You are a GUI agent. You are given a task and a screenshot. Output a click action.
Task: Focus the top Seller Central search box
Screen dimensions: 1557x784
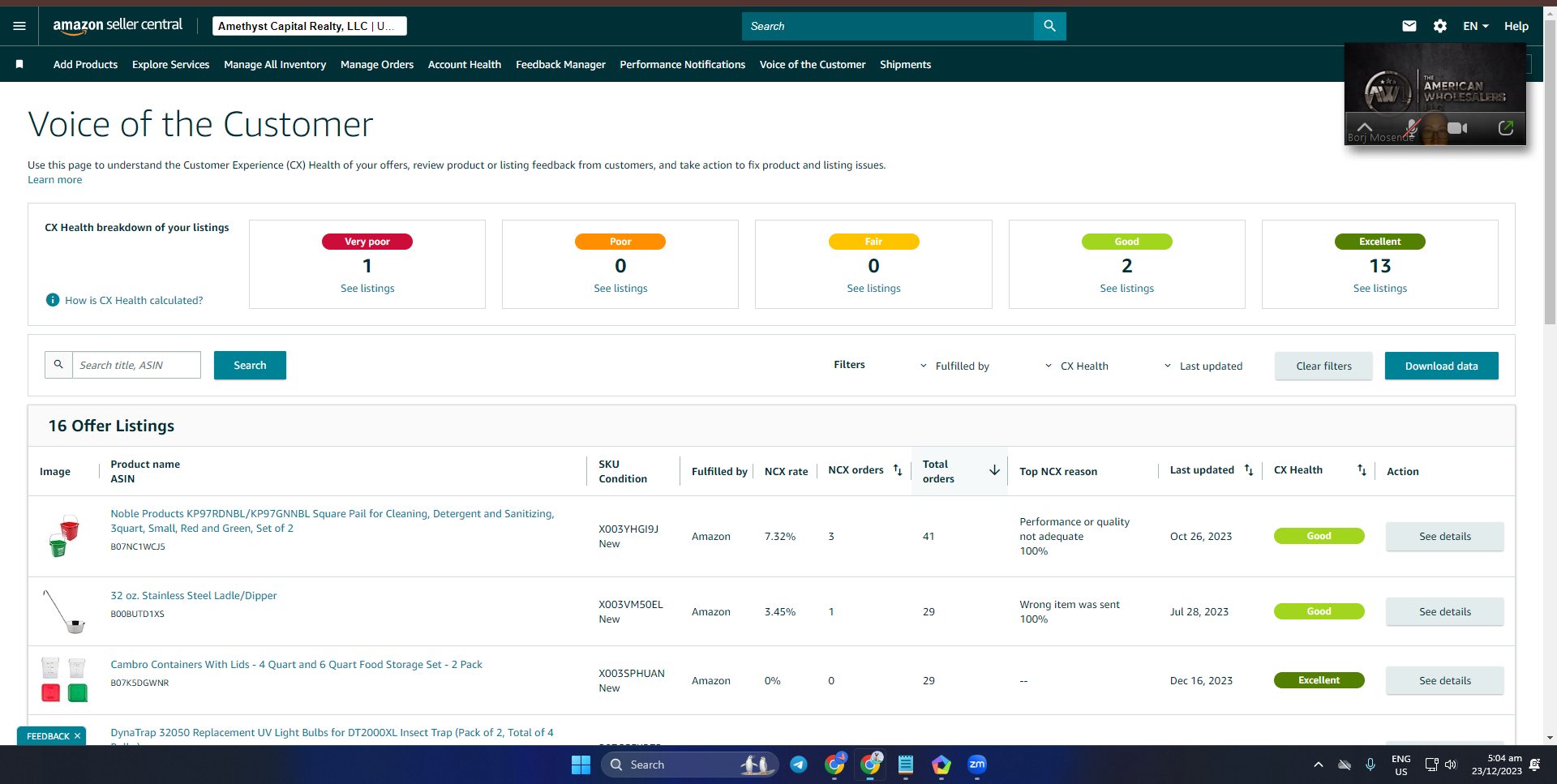tap(888, 26)
